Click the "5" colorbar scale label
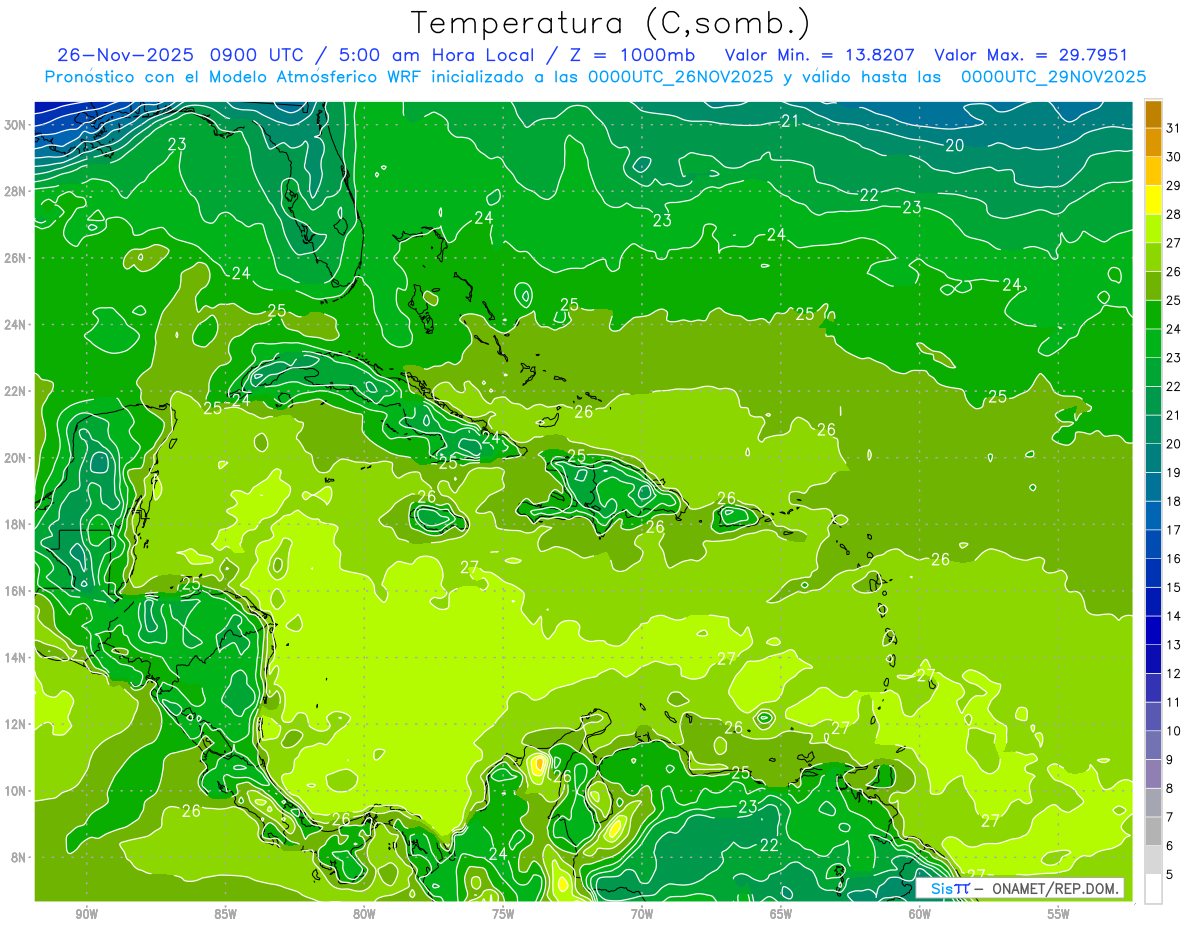1200x927 pixels. pos(1170,875)
